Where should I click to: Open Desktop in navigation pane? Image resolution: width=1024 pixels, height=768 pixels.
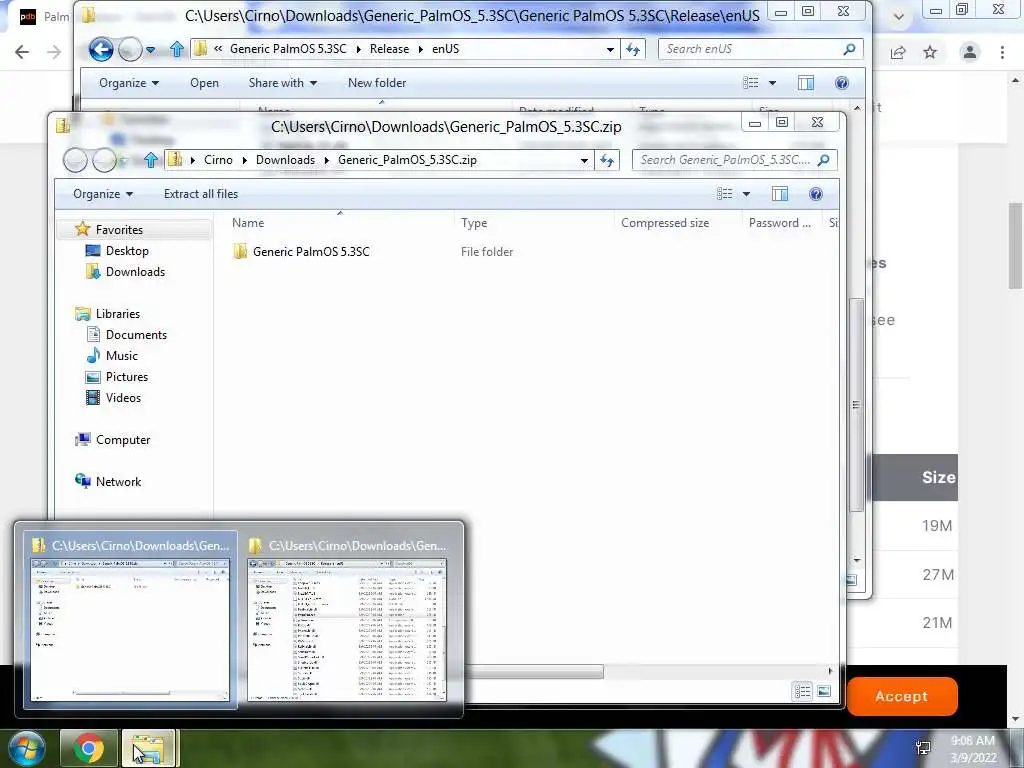pyautogui.click(x=127, y=251)
